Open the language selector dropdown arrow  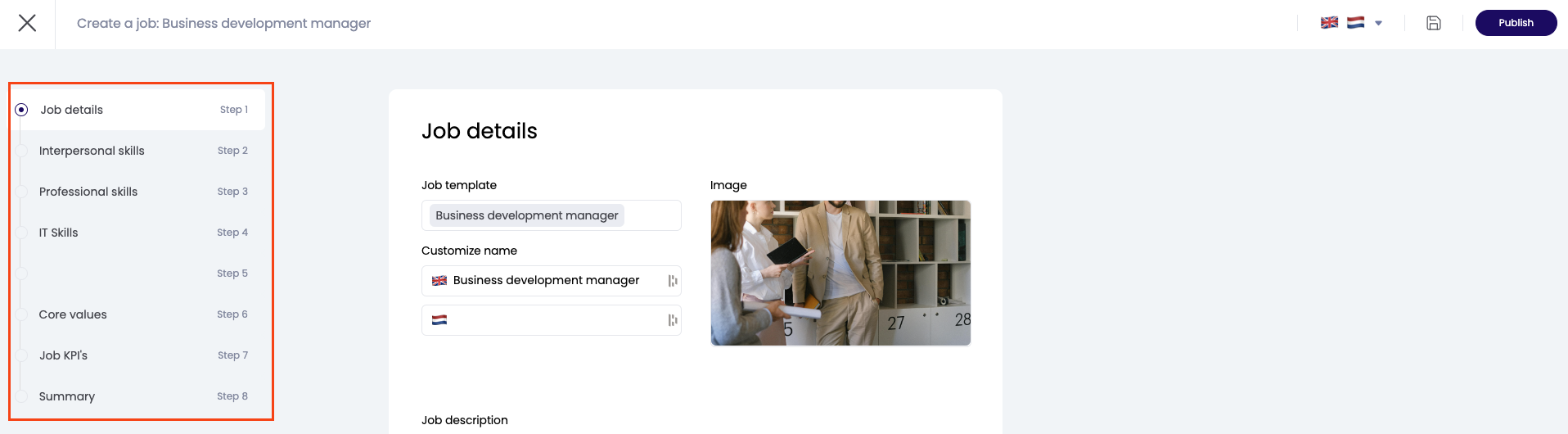click(x=1378, y=23)
